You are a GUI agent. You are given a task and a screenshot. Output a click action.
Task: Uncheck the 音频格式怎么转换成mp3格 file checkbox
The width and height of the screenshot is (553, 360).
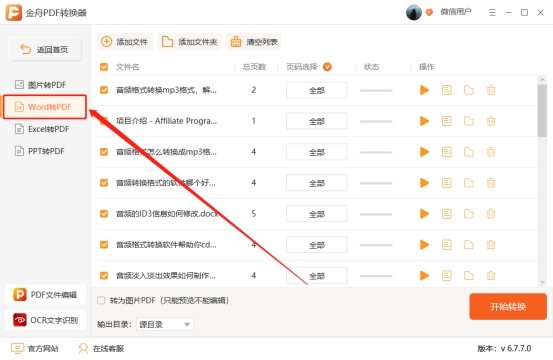104,152
